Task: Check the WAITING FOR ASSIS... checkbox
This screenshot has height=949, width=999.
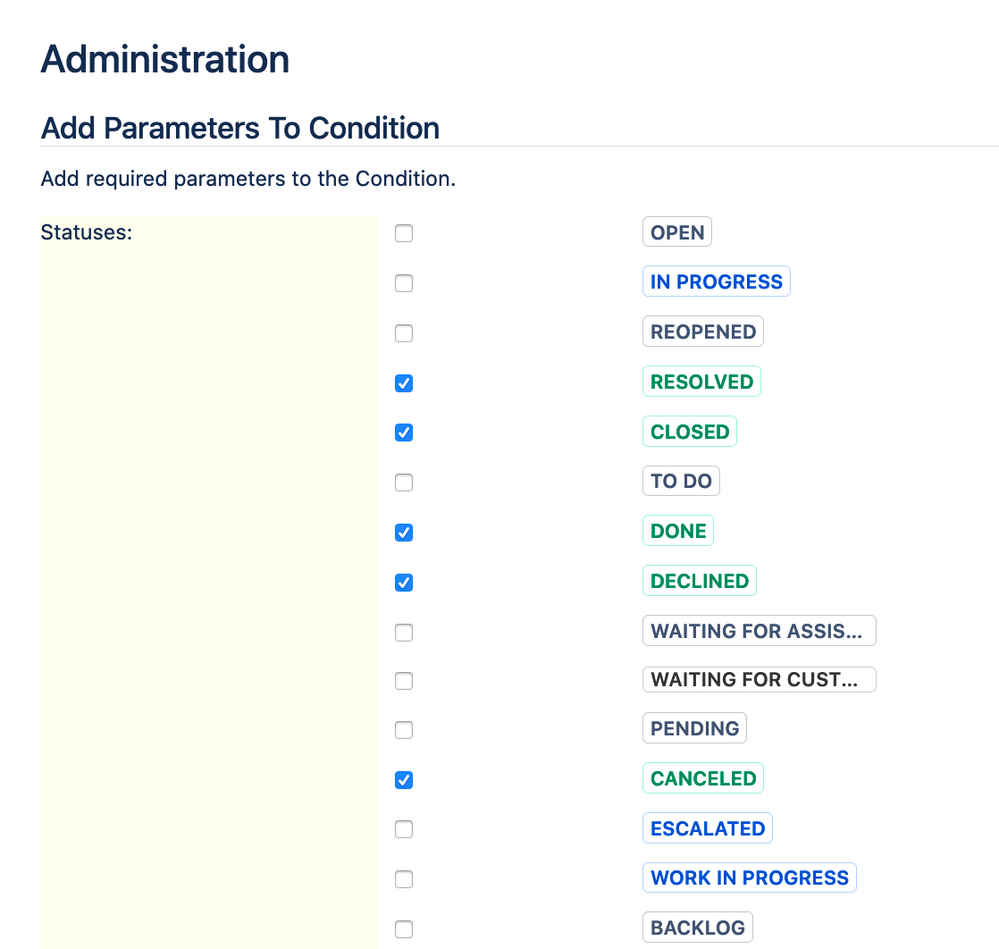Action: click(x=404, y=632)
